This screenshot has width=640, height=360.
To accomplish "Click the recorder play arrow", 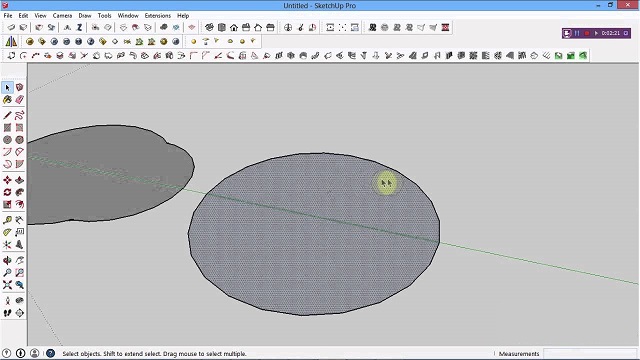I will point(596,33).
